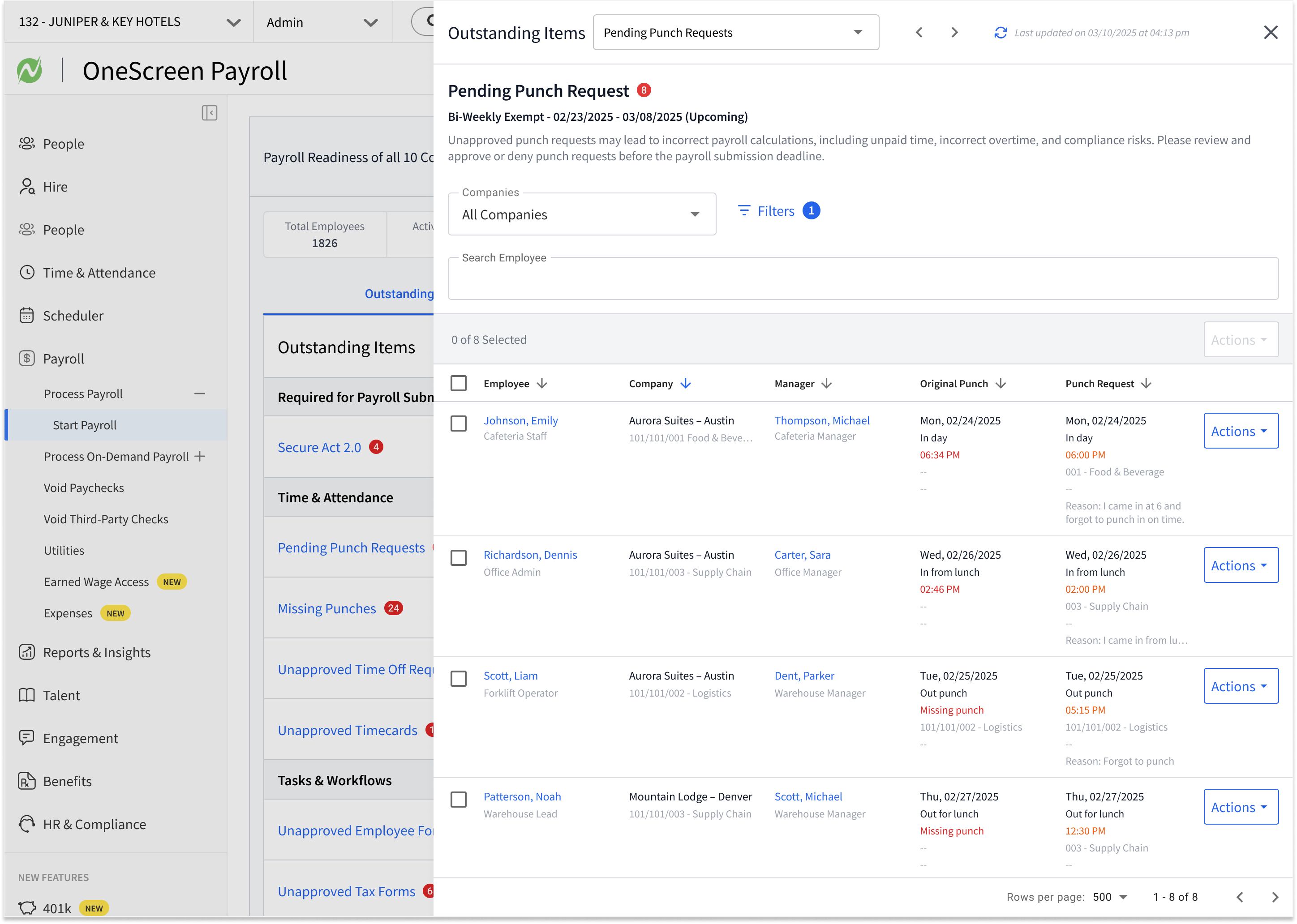Open the All Companies dropdown
The height and width of the screenshot is (924, 1297).
[x=582, y=214]
